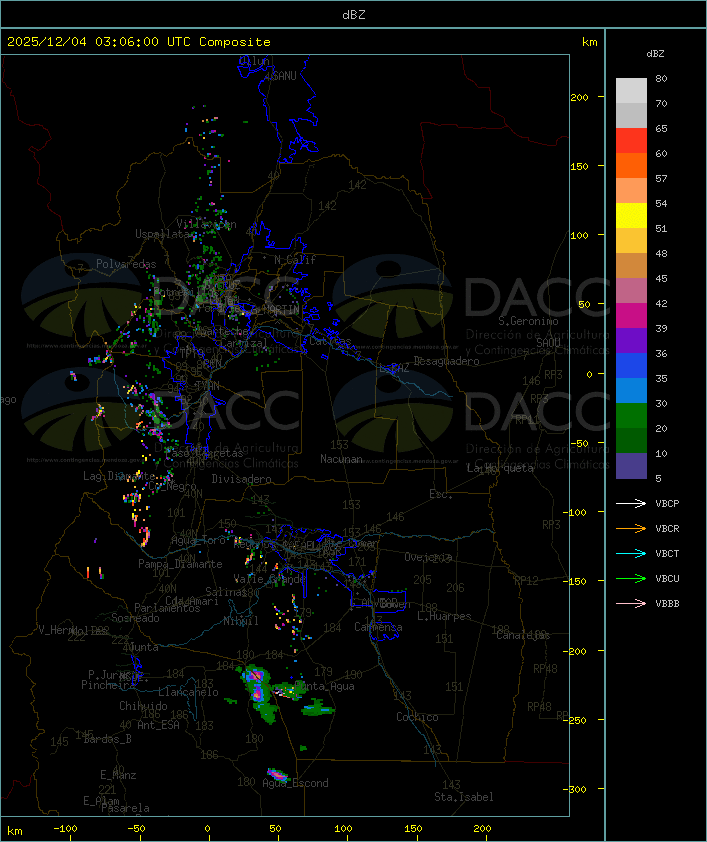The image size is (707, 842).
Task: Click the VBCT legend label
Action: tap(667, 553)
